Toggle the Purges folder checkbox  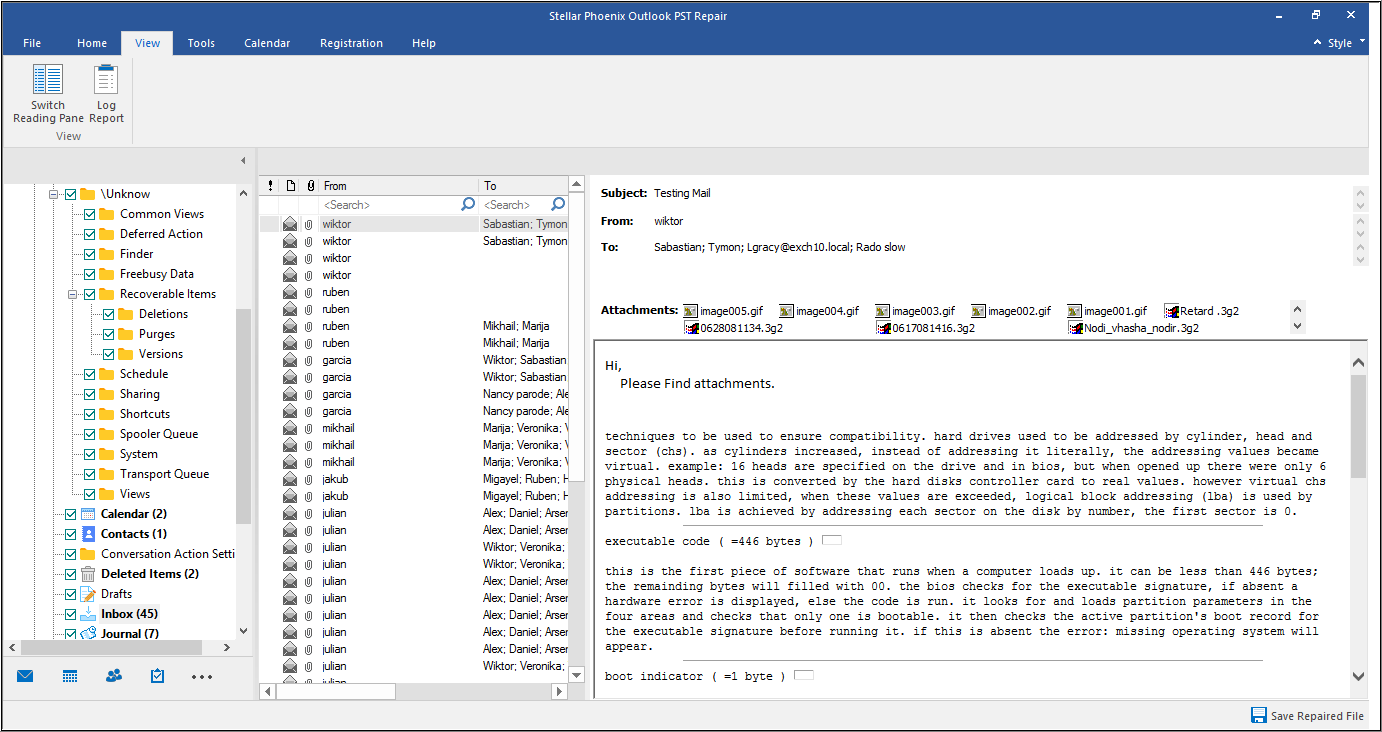click(x=109, y=334)
